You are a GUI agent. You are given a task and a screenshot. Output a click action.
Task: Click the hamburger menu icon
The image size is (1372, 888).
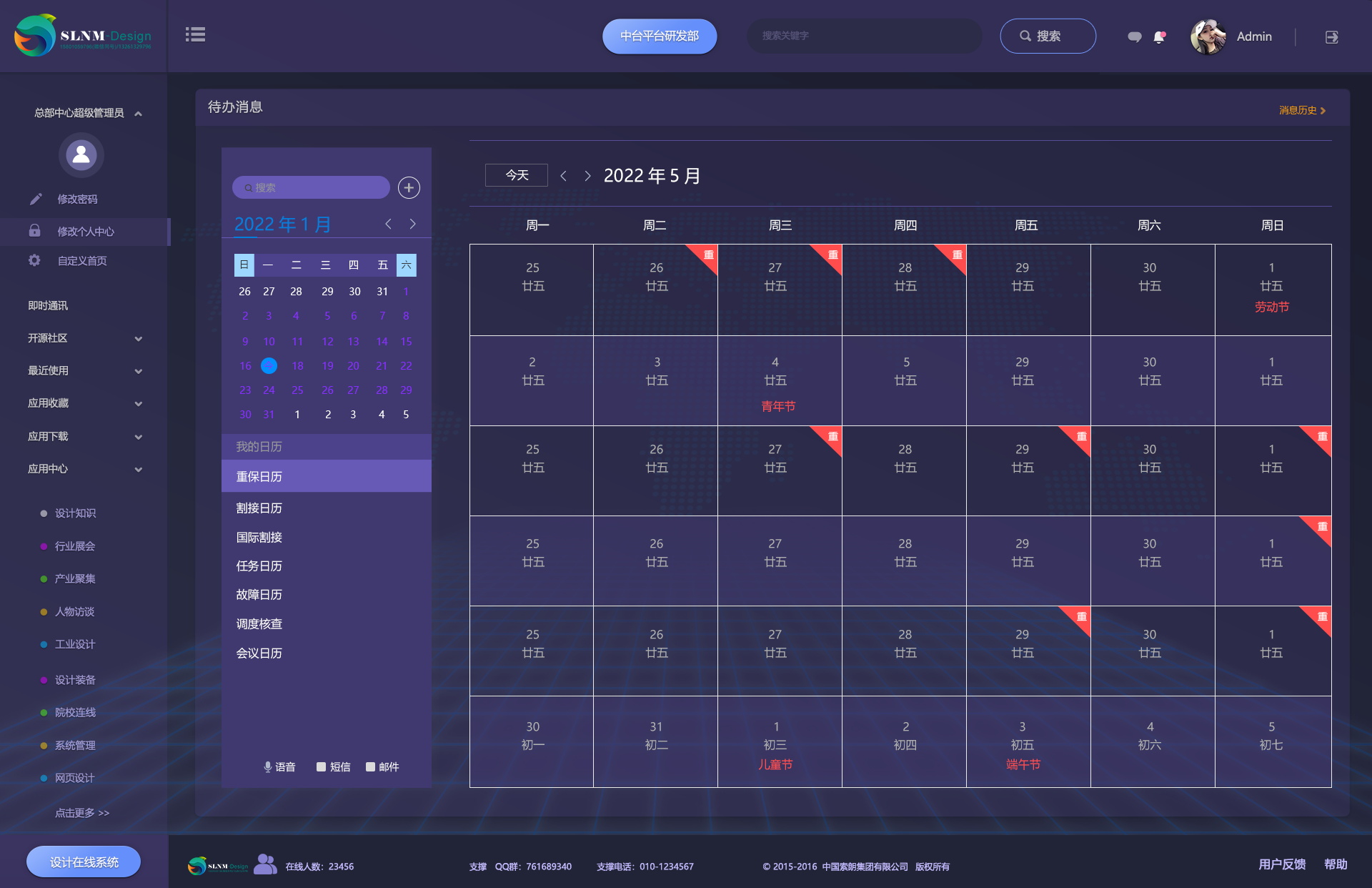click(x=195, y=34)
